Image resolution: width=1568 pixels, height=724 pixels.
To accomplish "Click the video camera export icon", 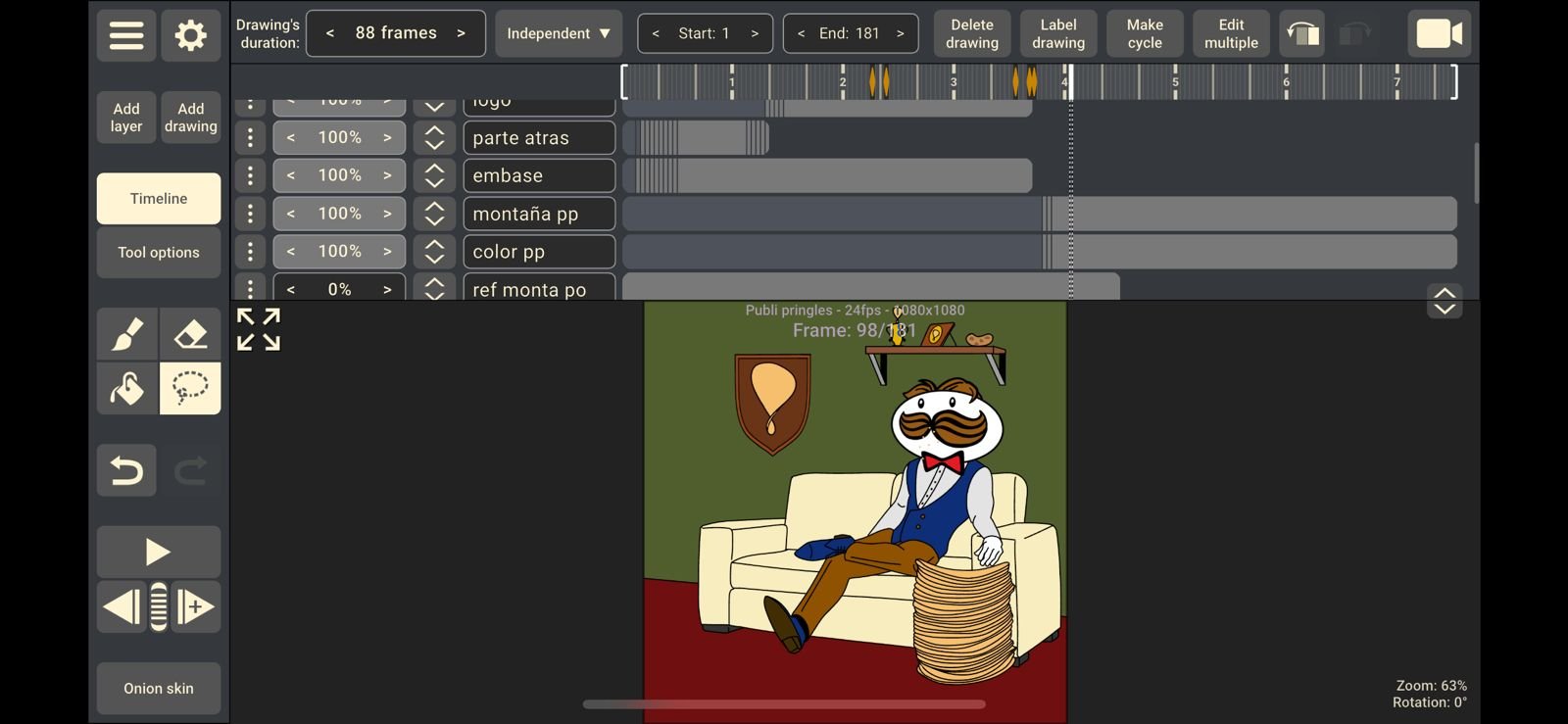I will coord(1439,34).
